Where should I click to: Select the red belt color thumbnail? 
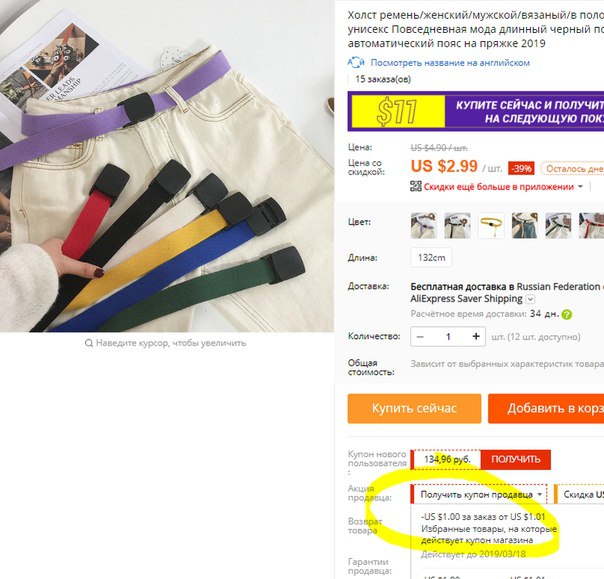(591, 225)
